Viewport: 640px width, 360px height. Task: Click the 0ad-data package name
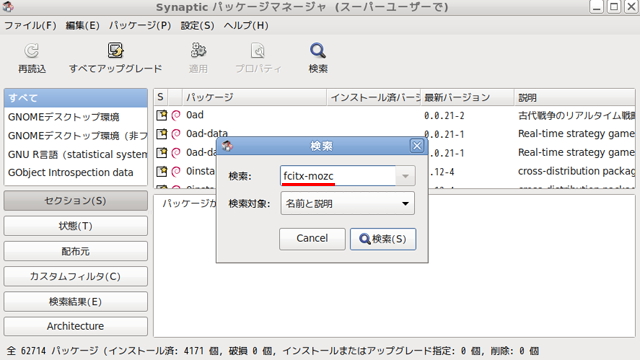pos(207,133)
